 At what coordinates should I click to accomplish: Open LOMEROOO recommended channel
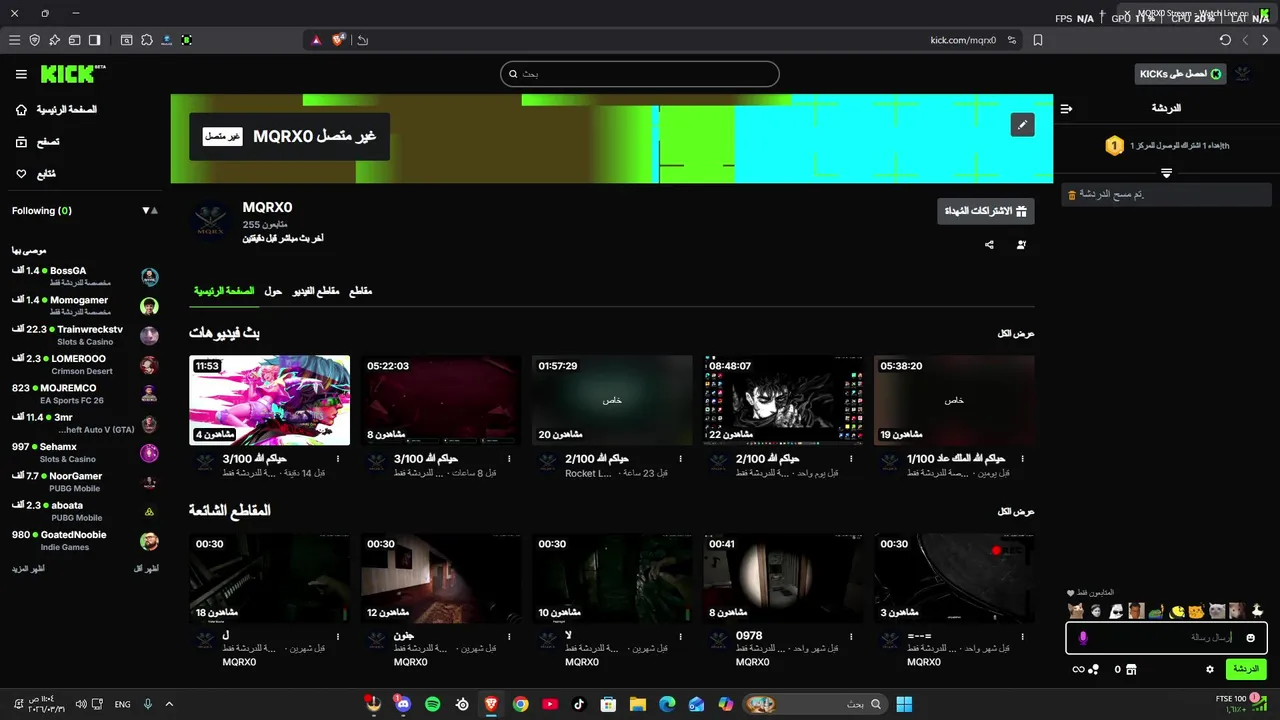85,364
